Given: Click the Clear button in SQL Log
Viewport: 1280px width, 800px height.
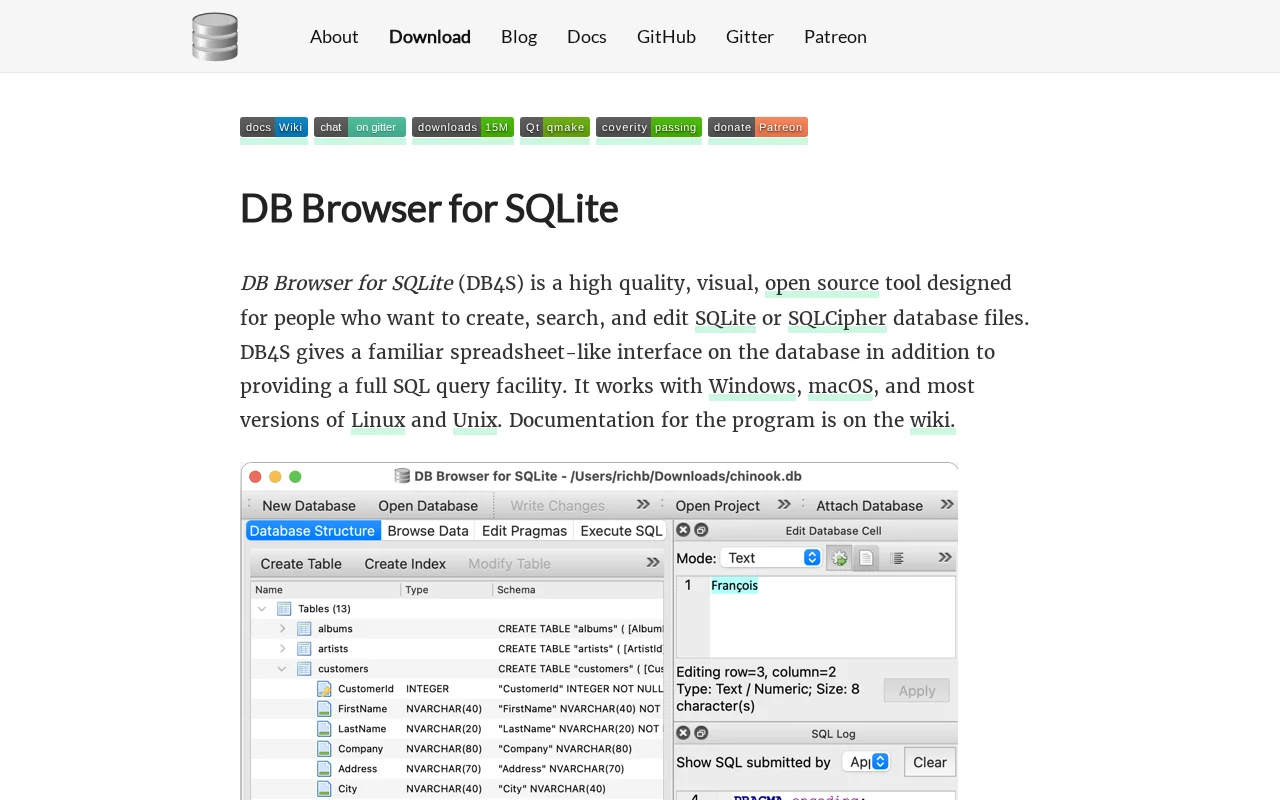Looking at the screenshot, I should point(930,762).
